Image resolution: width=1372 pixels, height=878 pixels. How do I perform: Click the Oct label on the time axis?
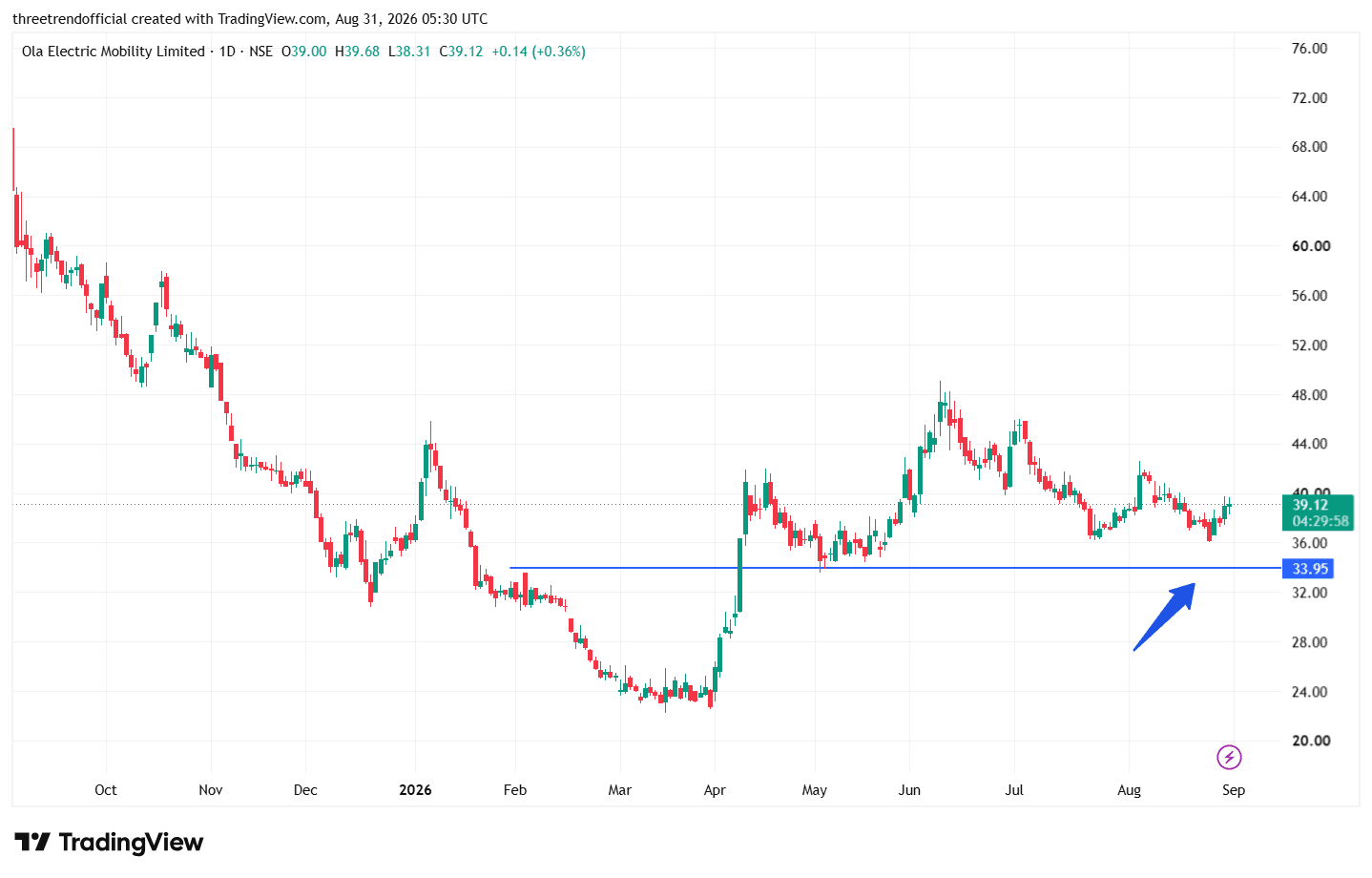106,790
